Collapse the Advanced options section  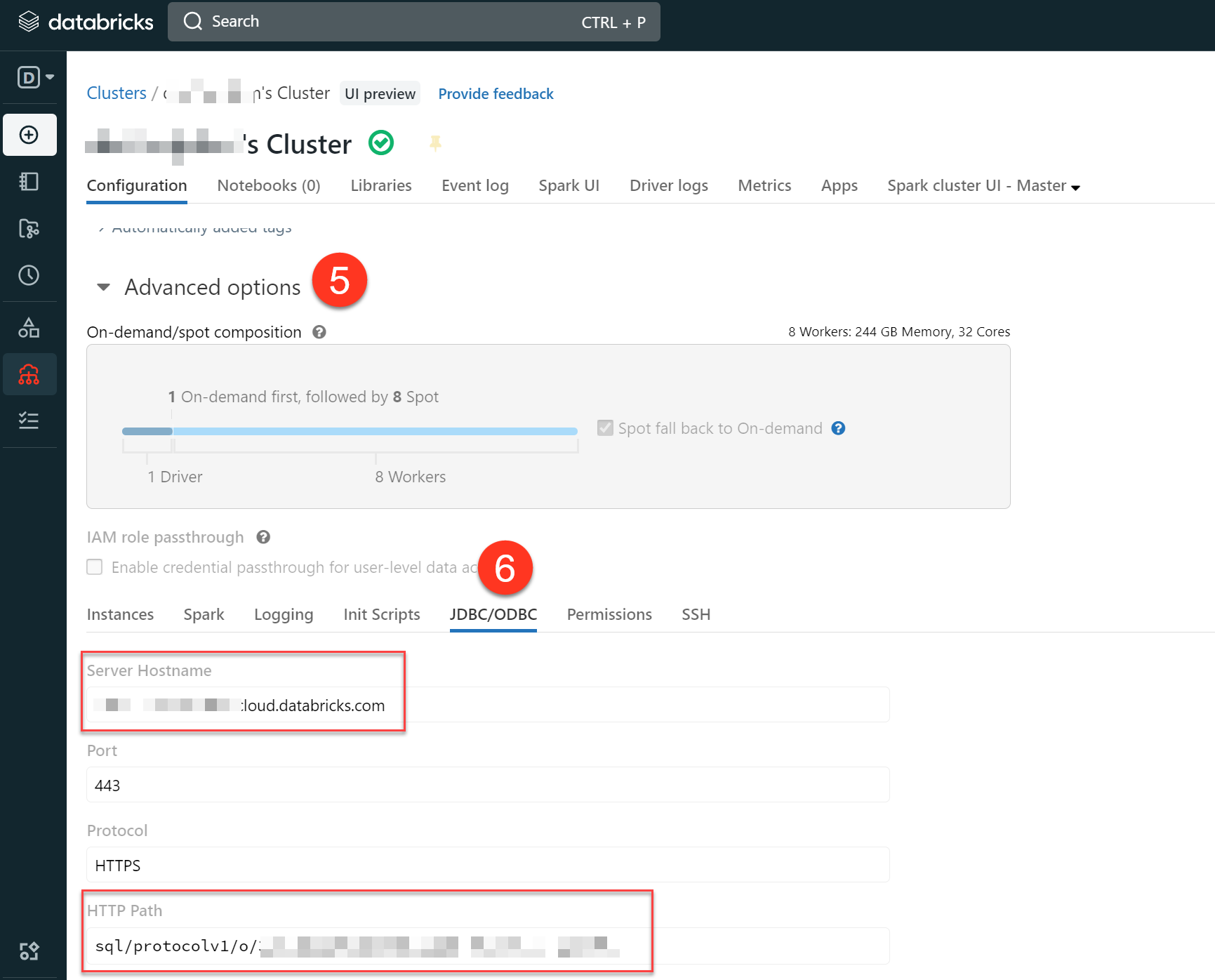coord(102,287)
